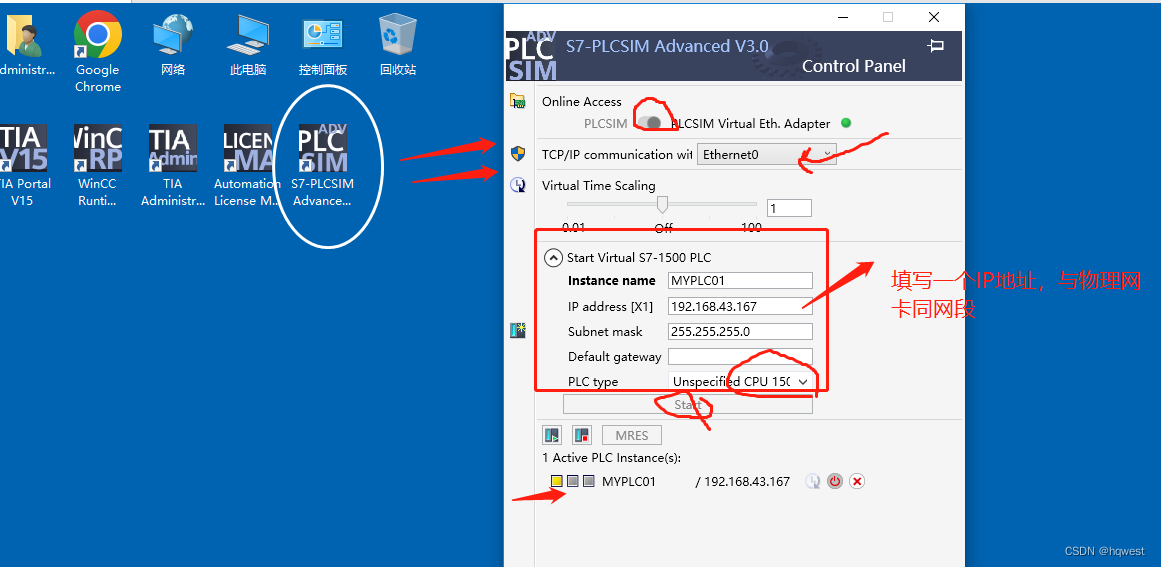The height and width of the screenshot is (567, 1161).
Task: Select MYPLC01 in the active instances list
Action: coord(629,481)
